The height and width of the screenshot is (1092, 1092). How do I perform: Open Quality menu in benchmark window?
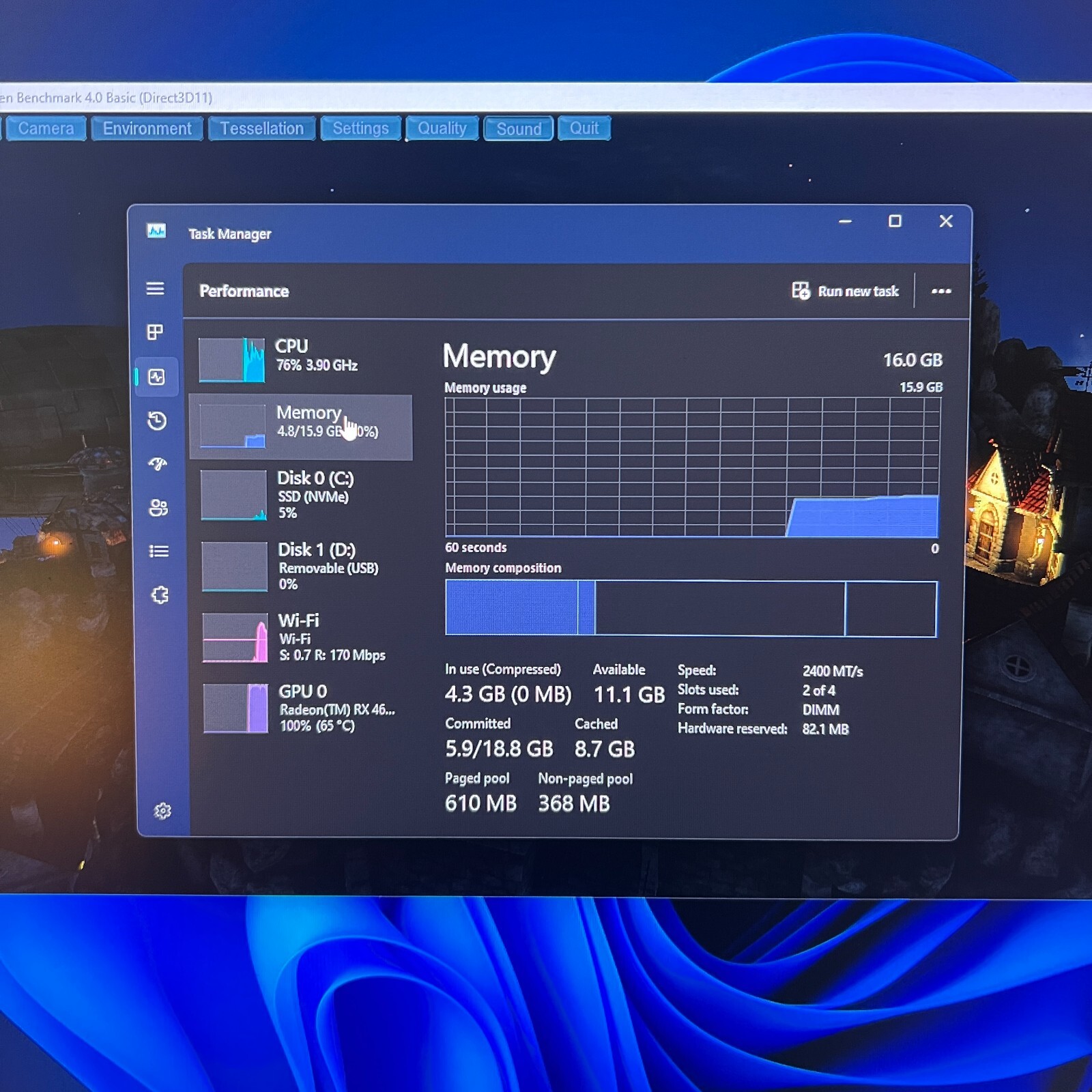coord(442,128)
